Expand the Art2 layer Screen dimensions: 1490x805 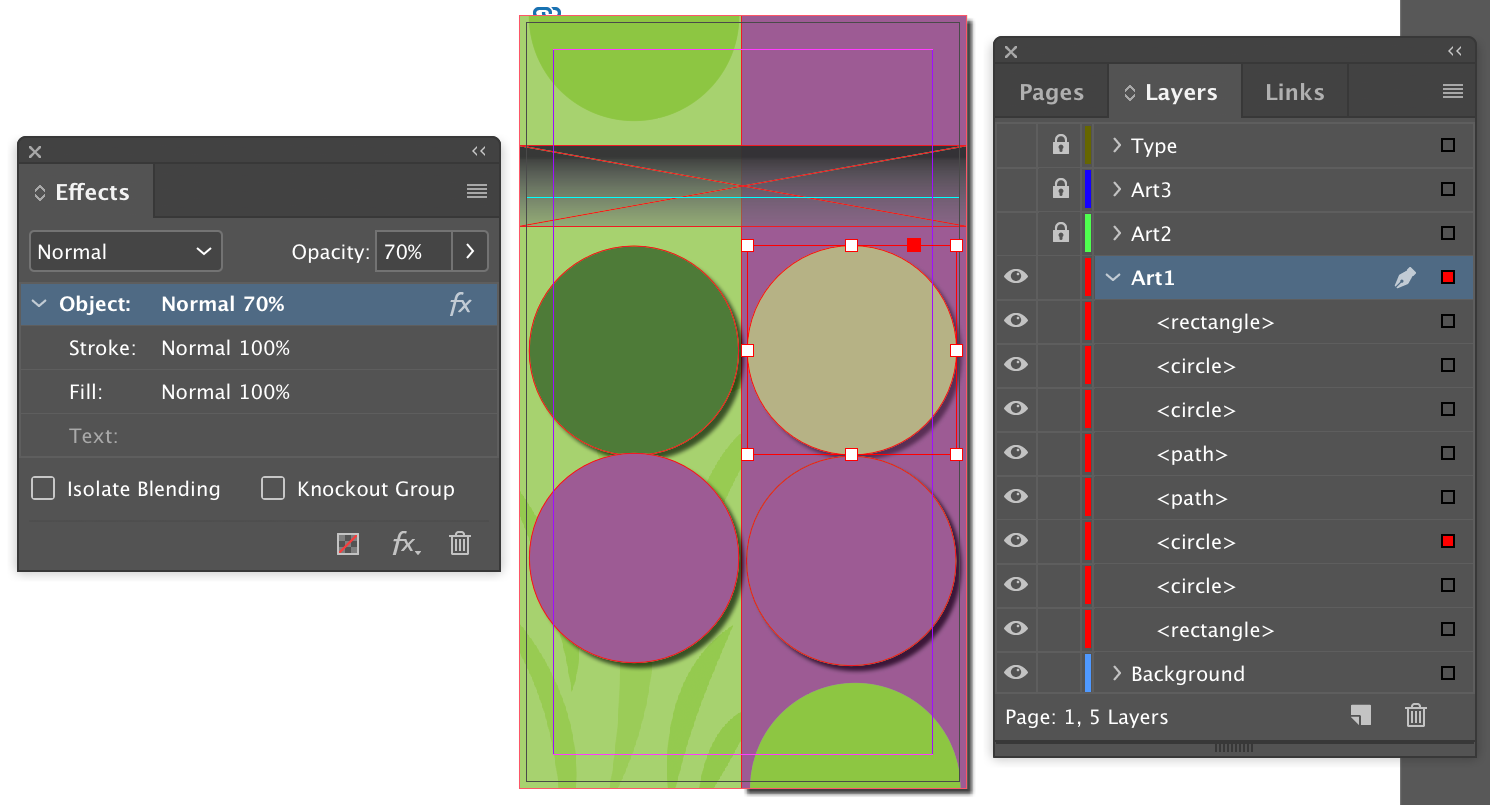point(1117,233)
